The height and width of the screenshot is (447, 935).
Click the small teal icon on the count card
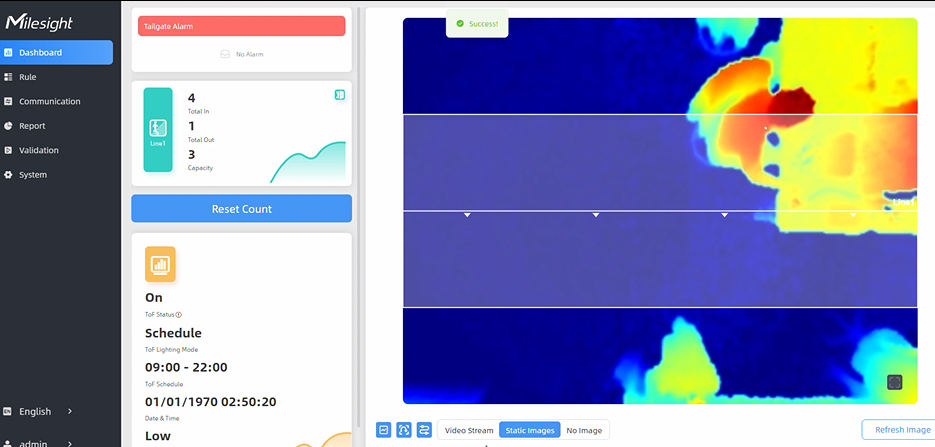(340, 95)
